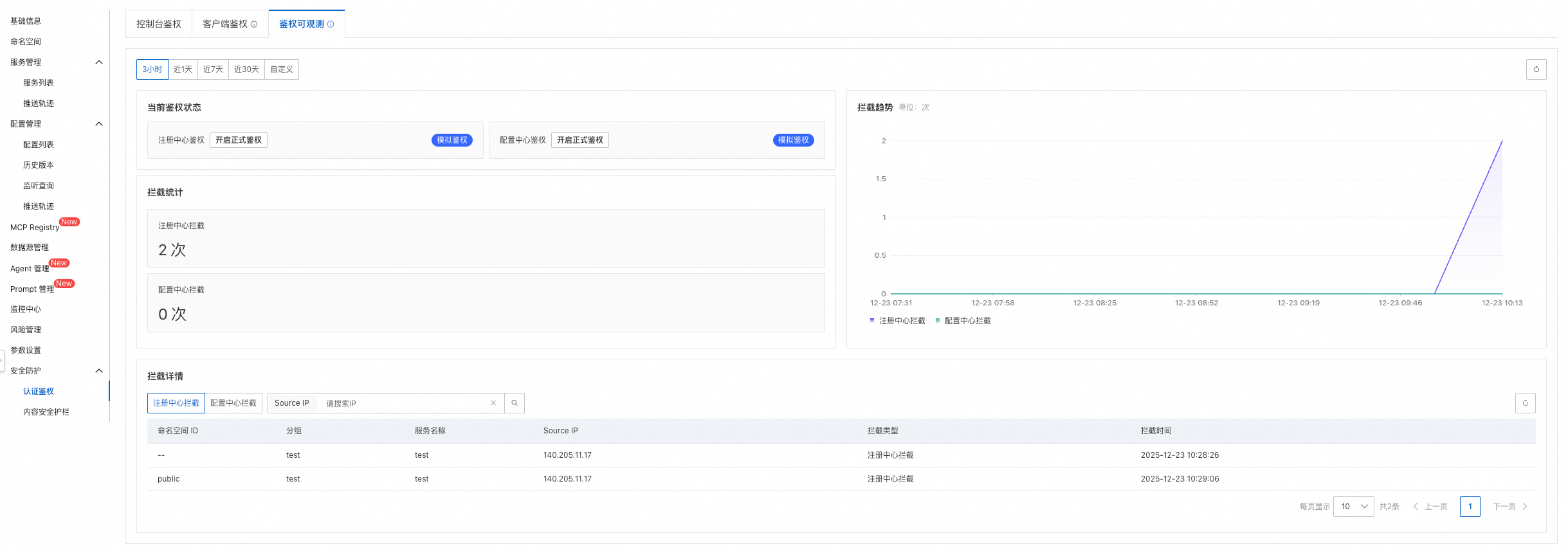Click 下一页 pagination button
Screen dimensions: 1568x551
(1509, 507)
